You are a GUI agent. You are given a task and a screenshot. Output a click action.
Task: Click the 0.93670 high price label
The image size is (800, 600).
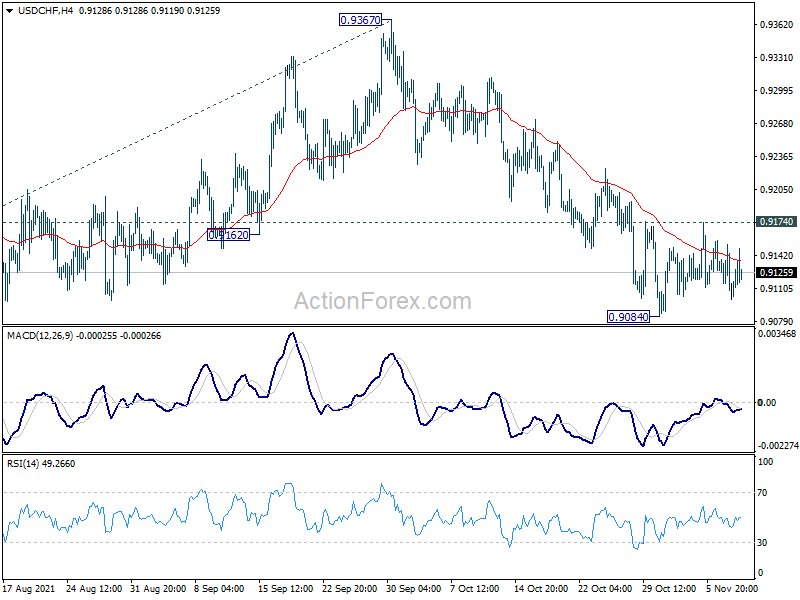click(360, 20)
